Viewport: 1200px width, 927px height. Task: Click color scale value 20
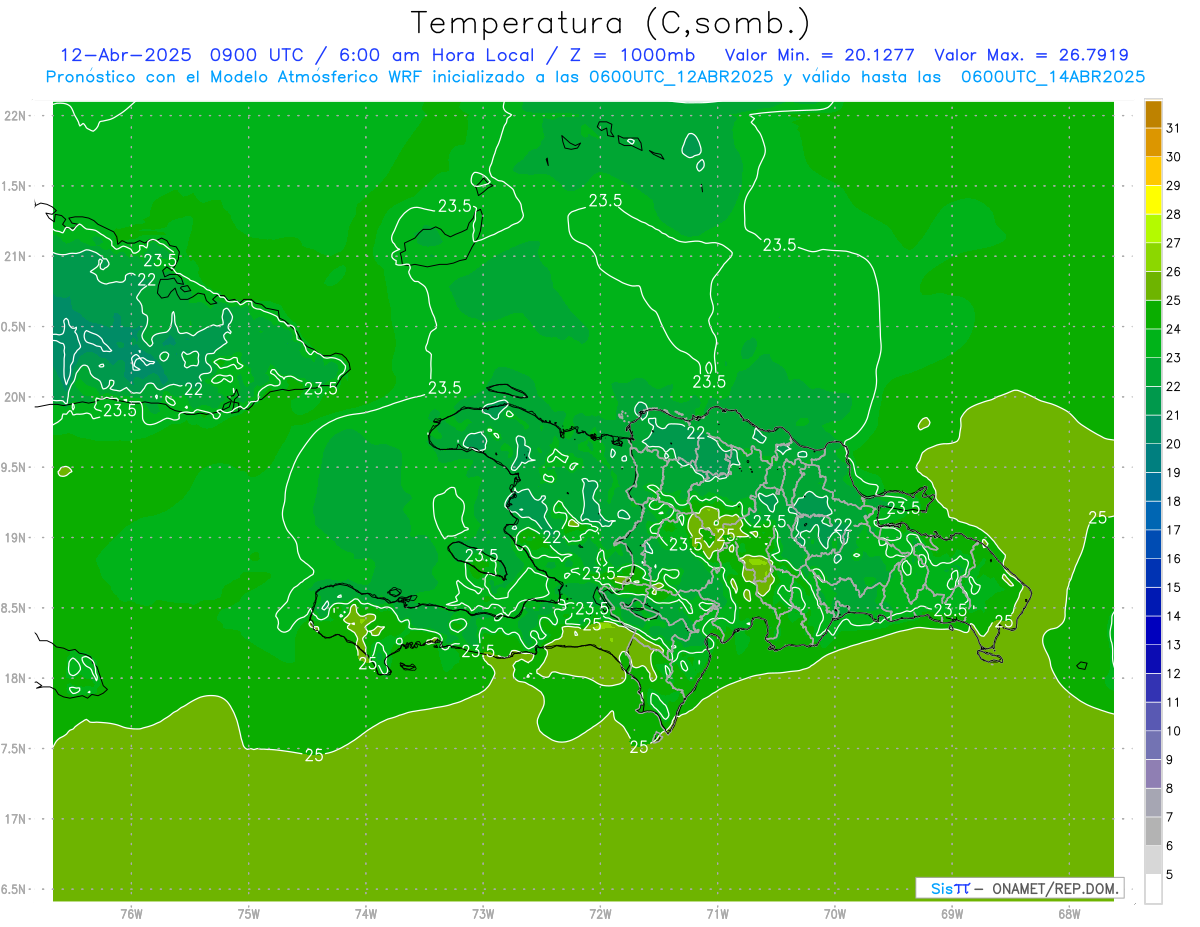pyautogui.click(x=1173, y=444)
